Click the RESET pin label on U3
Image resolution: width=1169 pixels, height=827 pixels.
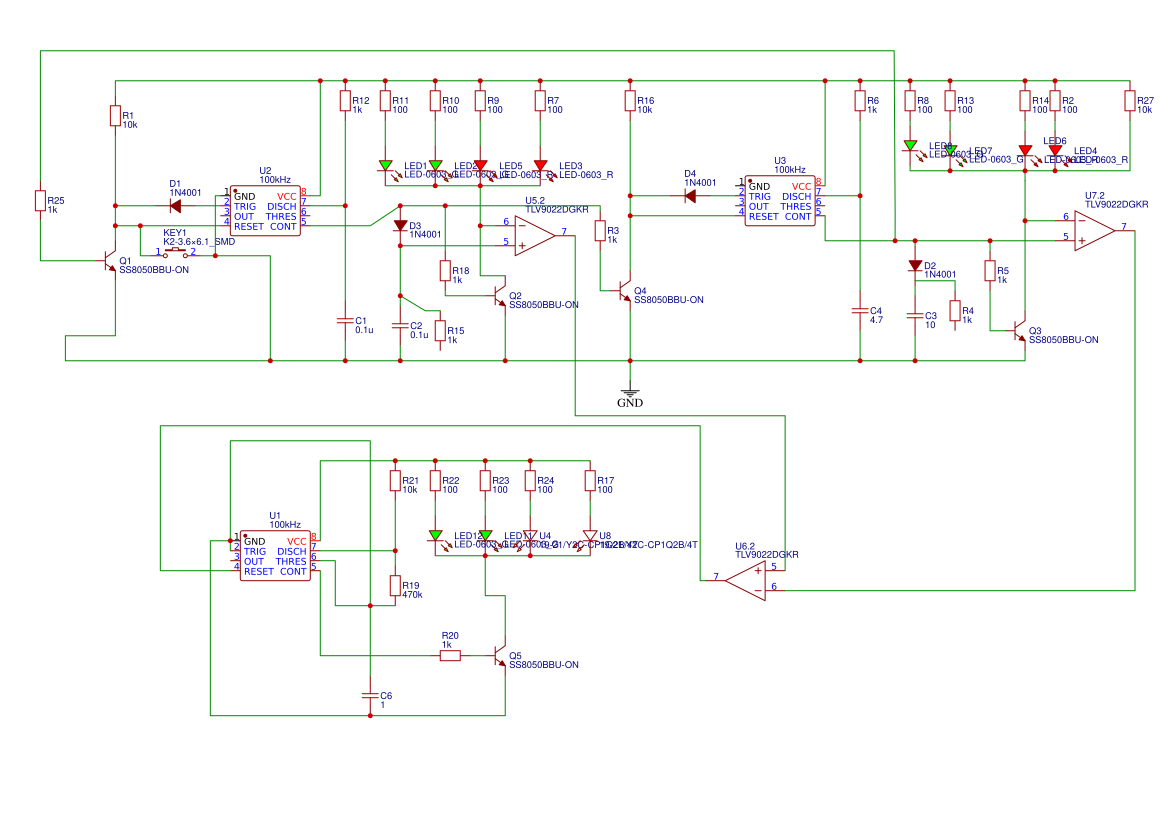point(763,217)
